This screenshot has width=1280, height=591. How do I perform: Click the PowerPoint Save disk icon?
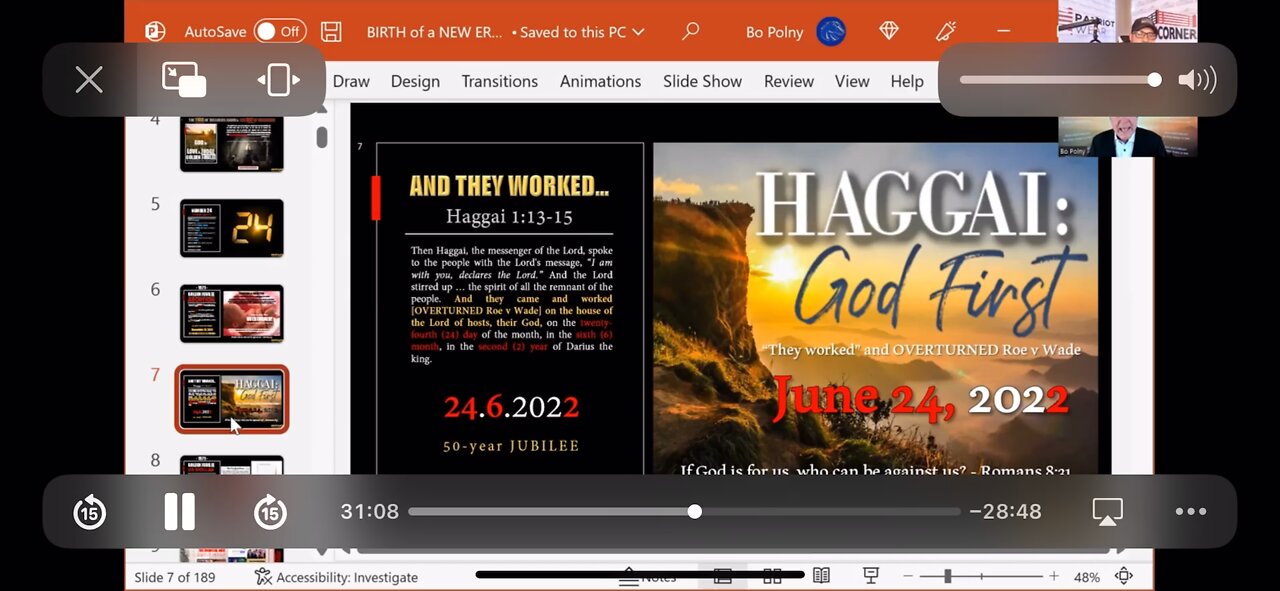click(x=331, y=31)
